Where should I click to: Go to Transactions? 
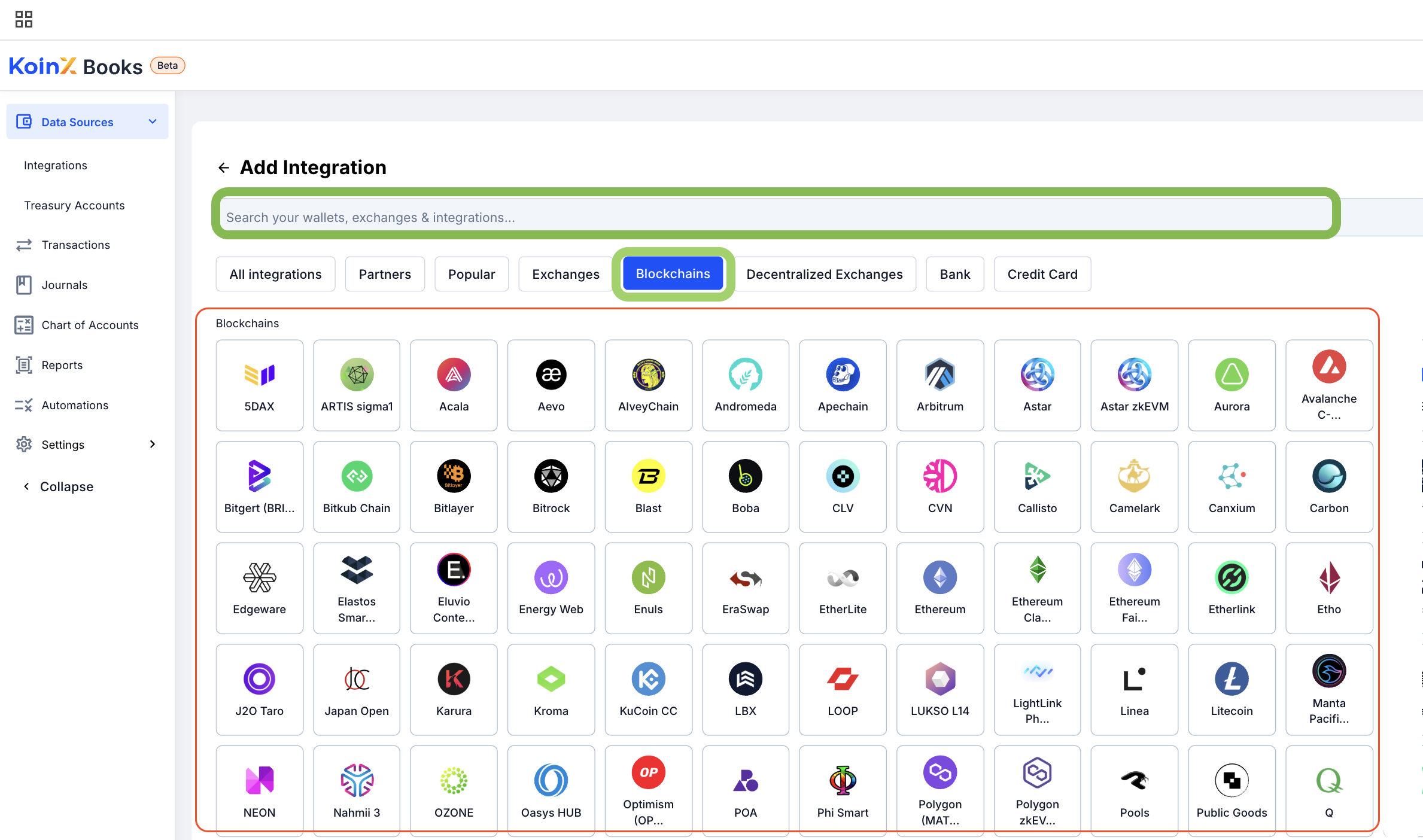76,245
